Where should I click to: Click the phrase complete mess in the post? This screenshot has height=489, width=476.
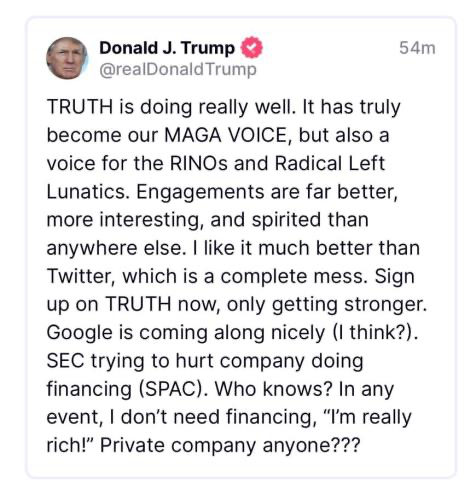pyautogui.click(x=292, y=276)
